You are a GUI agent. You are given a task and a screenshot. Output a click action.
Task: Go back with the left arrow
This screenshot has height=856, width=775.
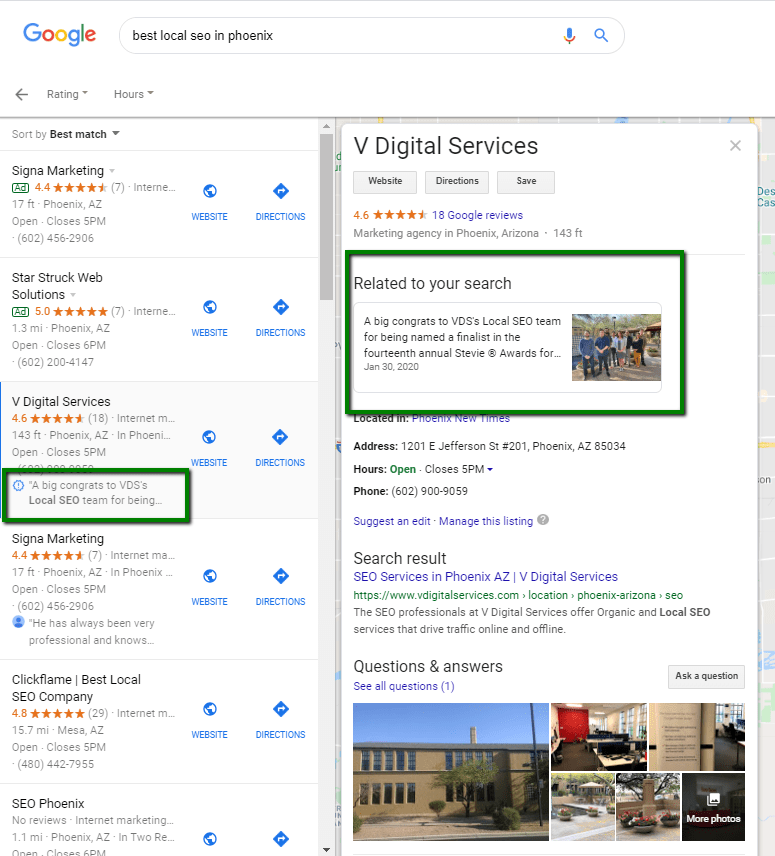[21, 94]
